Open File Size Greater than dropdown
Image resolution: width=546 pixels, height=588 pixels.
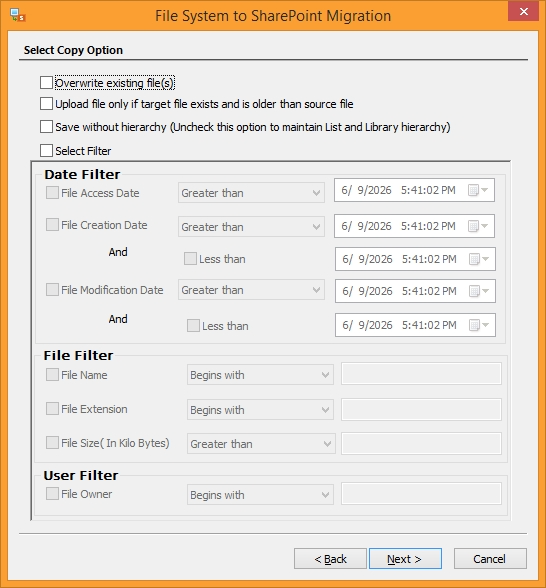point(261,444)
